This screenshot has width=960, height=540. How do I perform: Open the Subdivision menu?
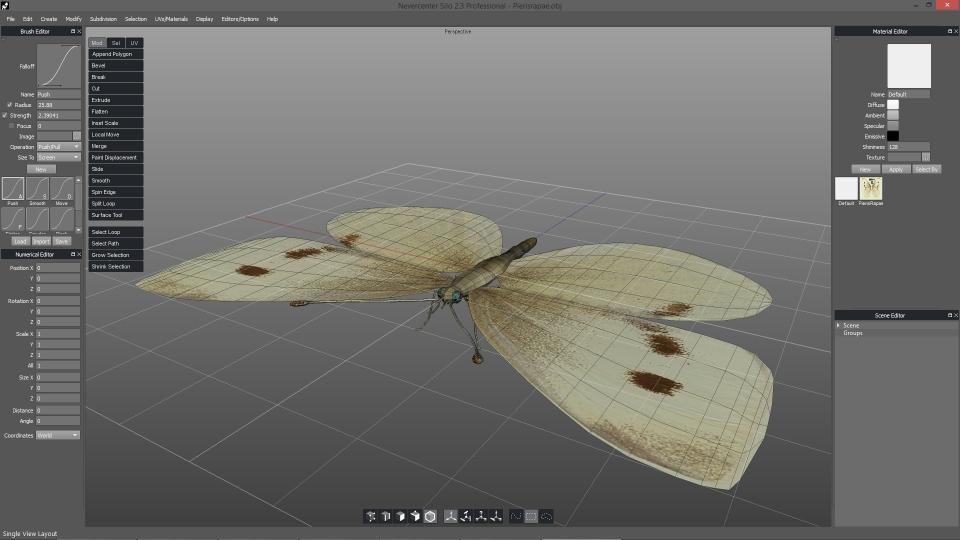(x=103, y=19)
